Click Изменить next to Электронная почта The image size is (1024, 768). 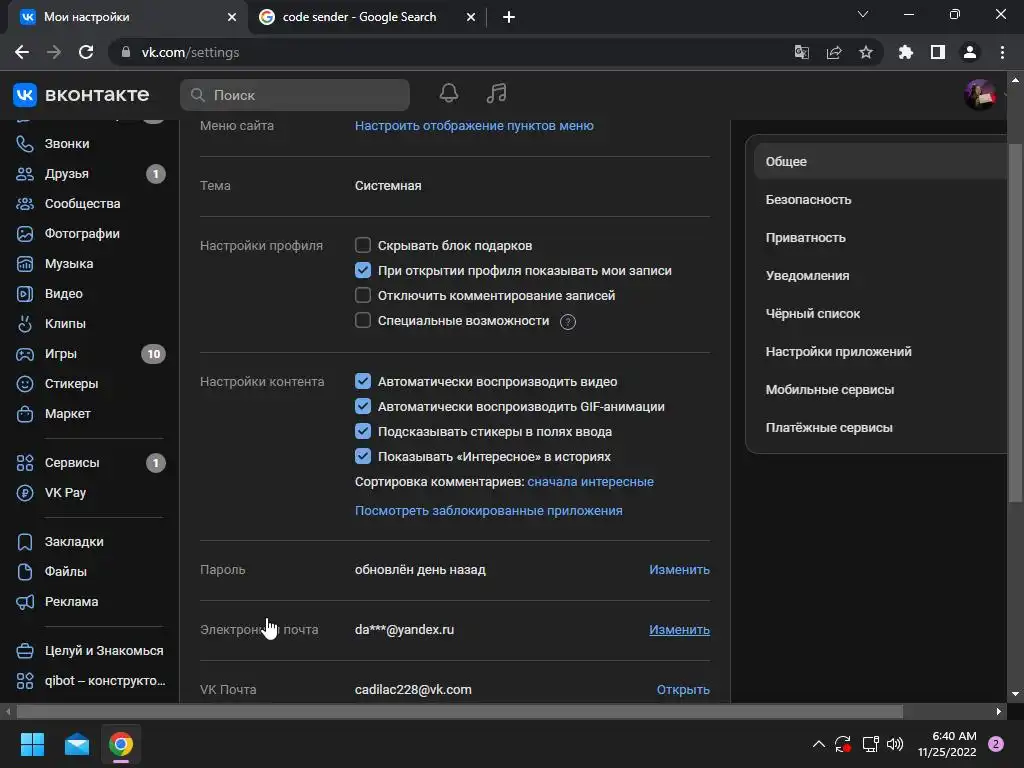click(x=679, y=630)
